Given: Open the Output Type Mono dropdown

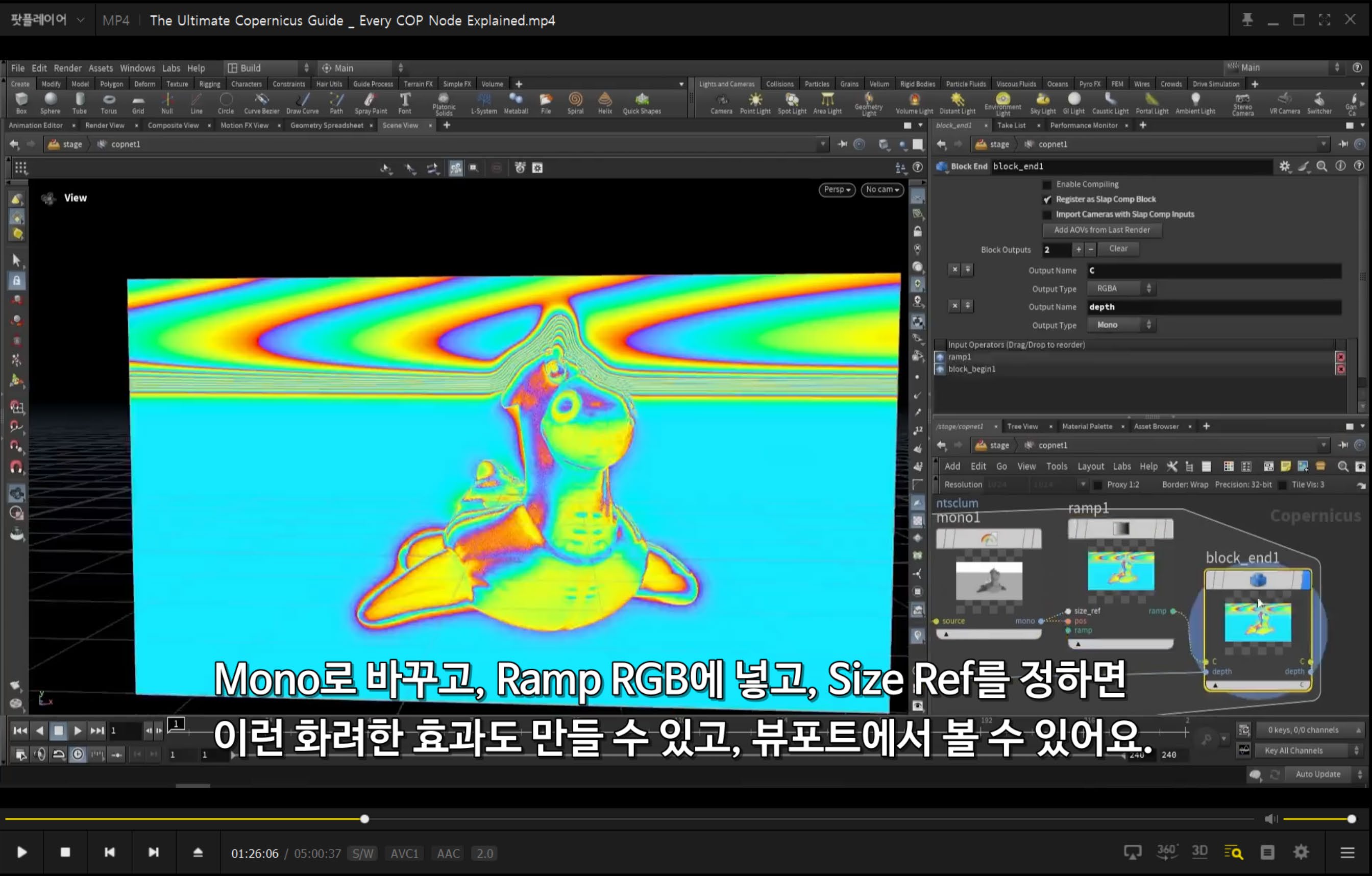Looking at the screenshot, I should point(1121,325).
